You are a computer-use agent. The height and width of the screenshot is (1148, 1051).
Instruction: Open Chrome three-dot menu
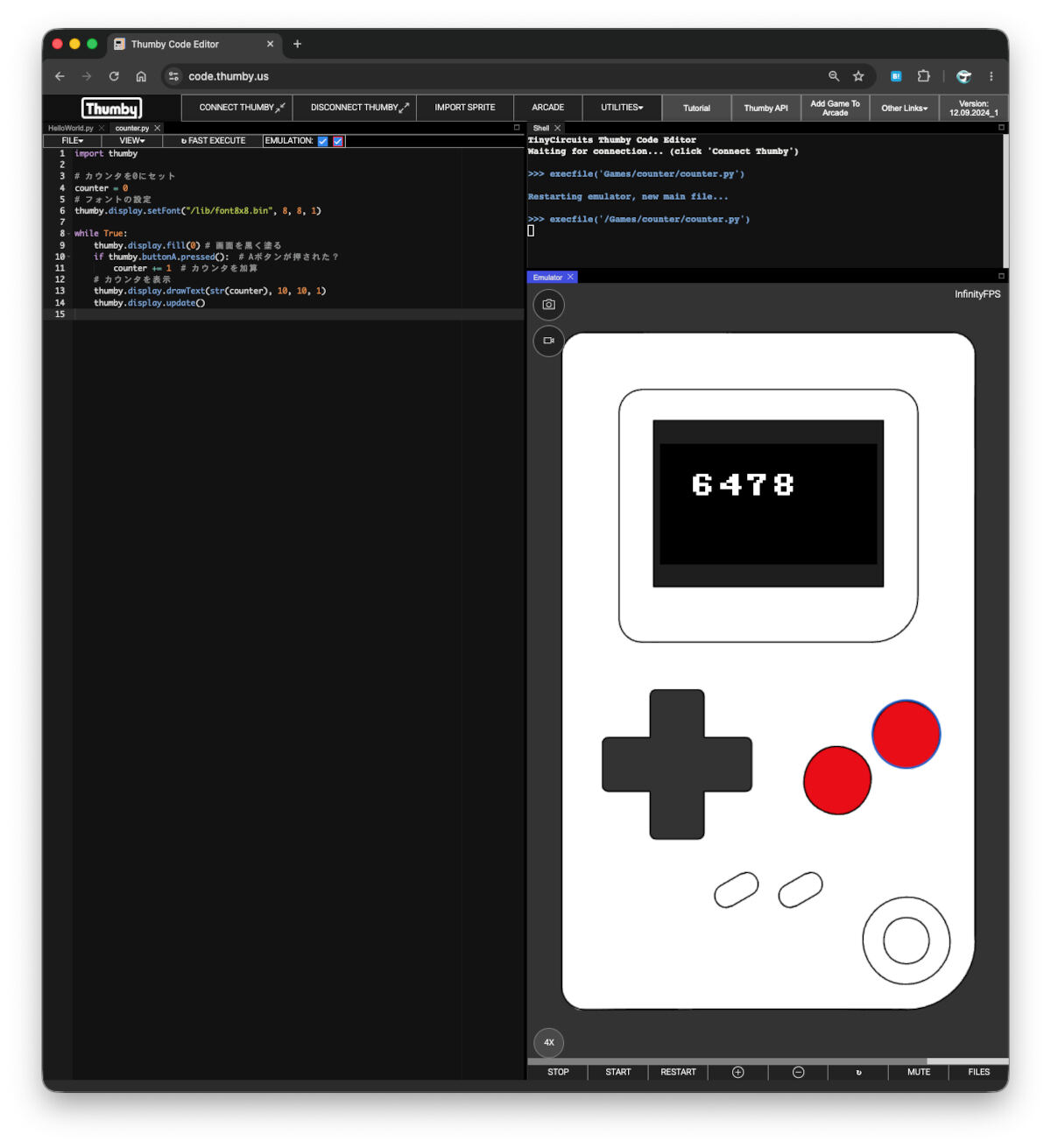[x=991, y=76]
